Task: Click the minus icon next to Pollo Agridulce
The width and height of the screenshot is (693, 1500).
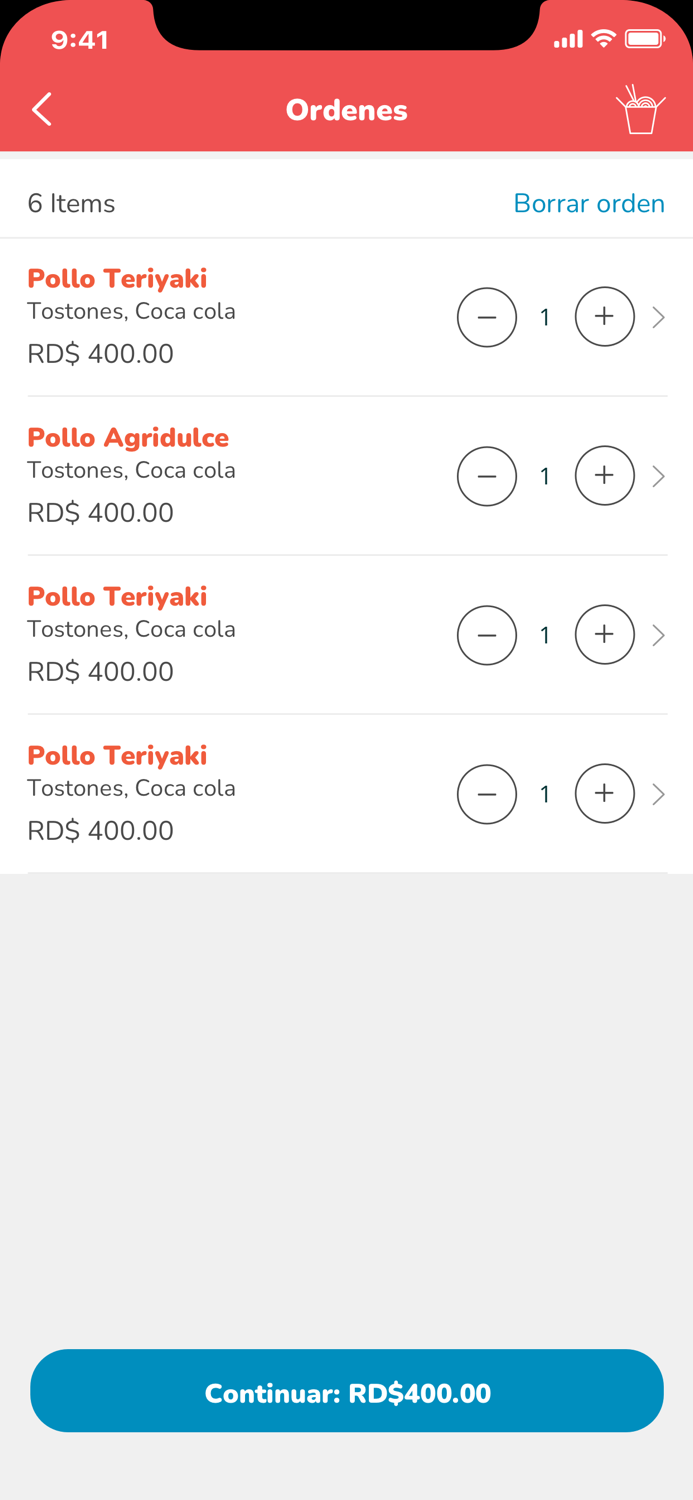Action: [x=487, y=476]
